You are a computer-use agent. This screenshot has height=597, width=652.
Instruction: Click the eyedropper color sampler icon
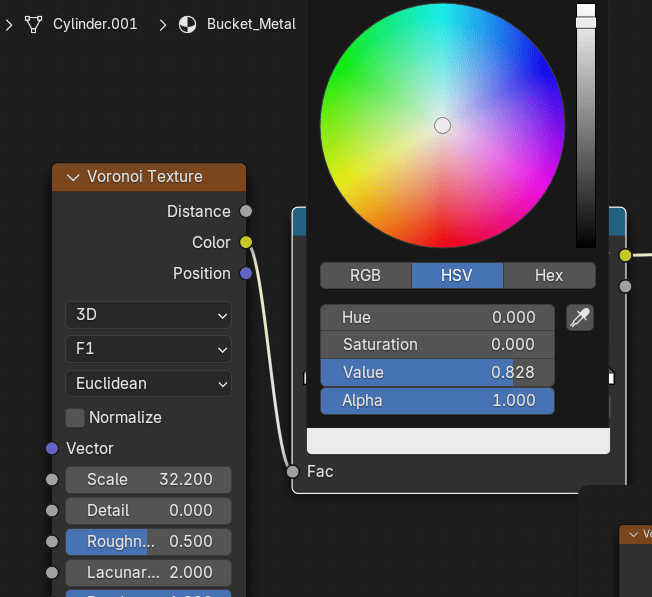coord(580,318)
